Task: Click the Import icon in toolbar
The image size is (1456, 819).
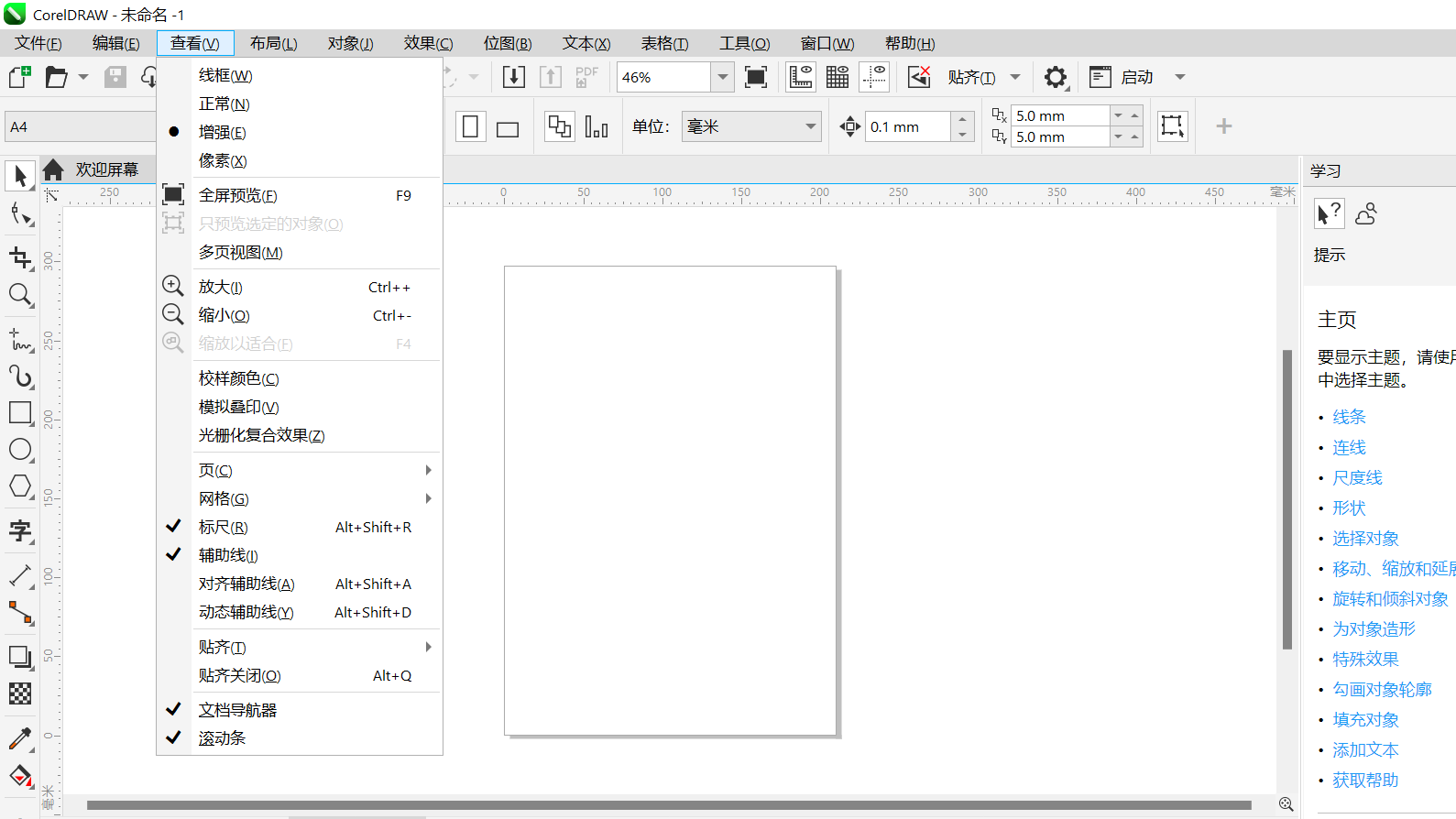Action: (x=514, y=77)
